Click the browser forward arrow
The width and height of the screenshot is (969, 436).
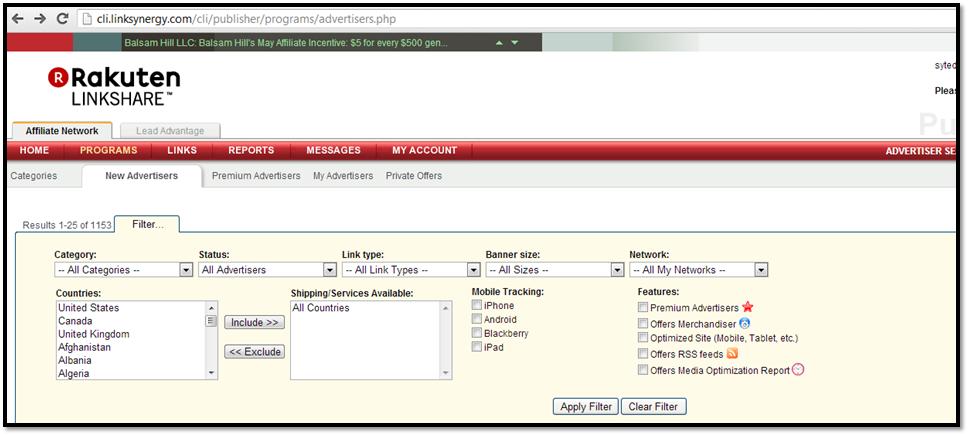[40, 19]
